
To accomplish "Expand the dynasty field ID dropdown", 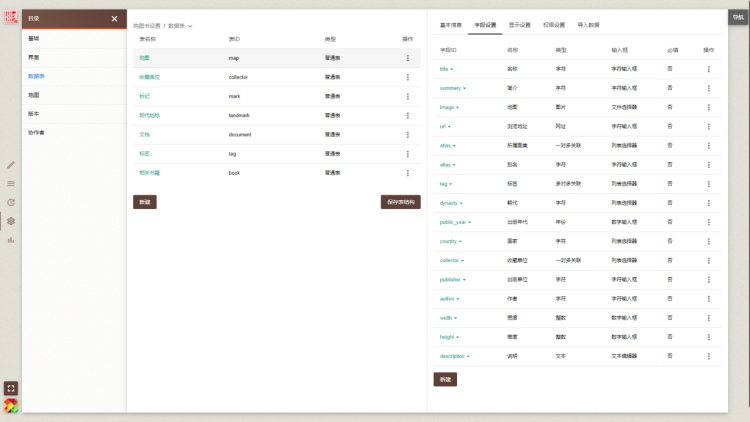I will pyautogui.click(x=461, y=203).
